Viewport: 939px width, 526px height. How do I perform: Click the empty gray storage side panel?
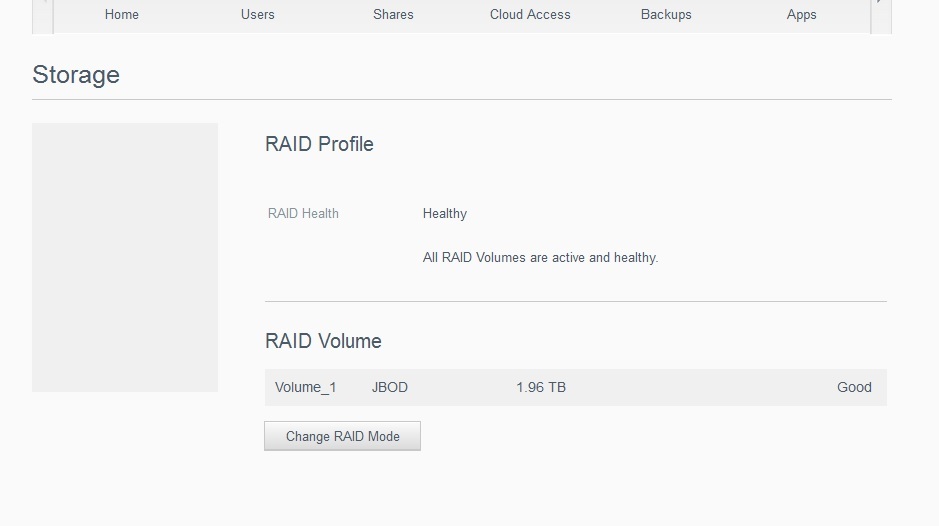125,257
